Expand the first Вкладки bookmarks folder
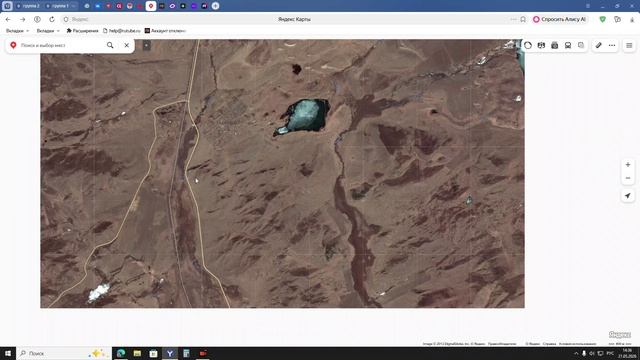 [x=17, y=31]
